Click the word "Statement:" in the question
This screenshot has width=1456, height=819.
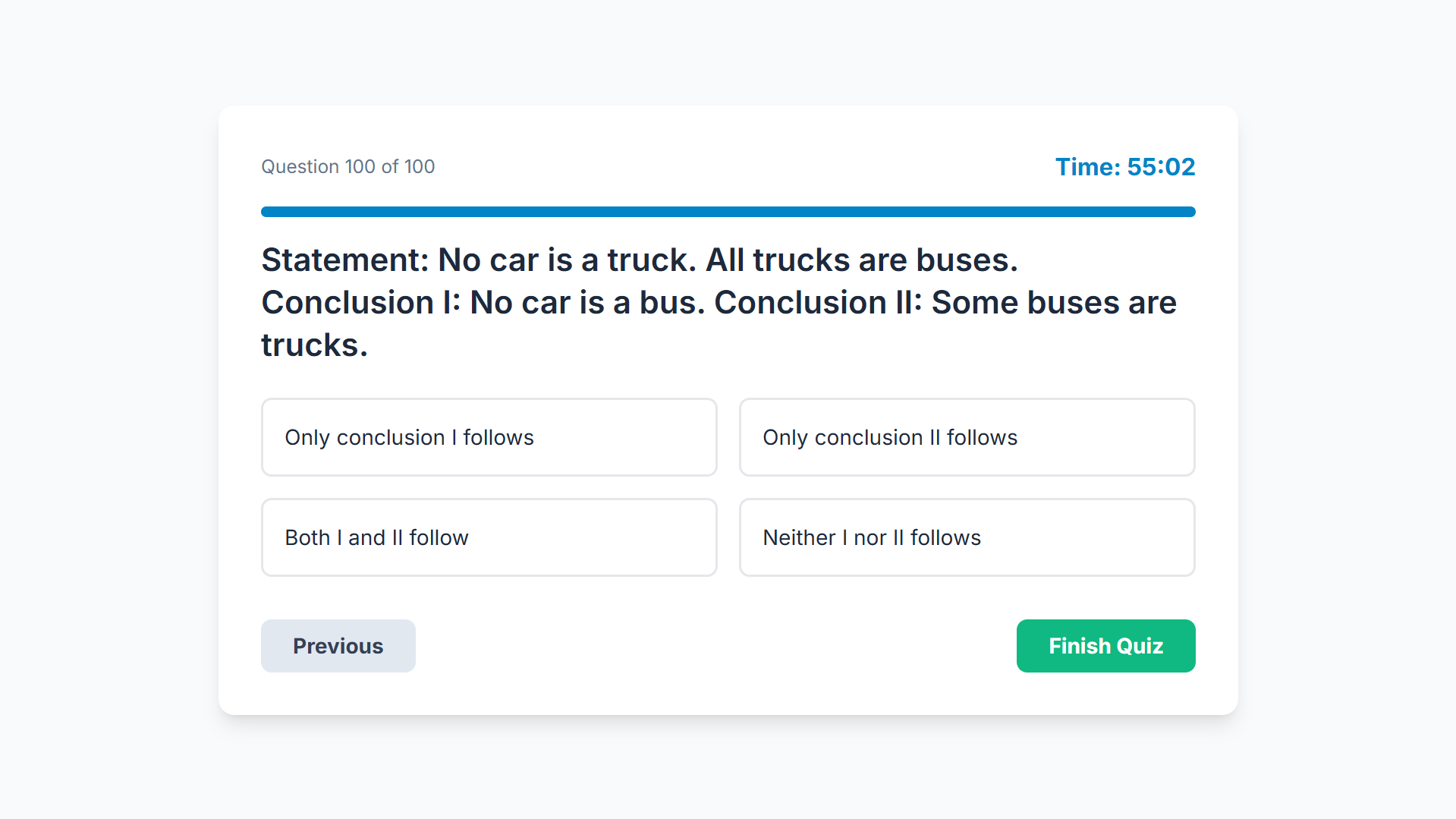point(345,260)
